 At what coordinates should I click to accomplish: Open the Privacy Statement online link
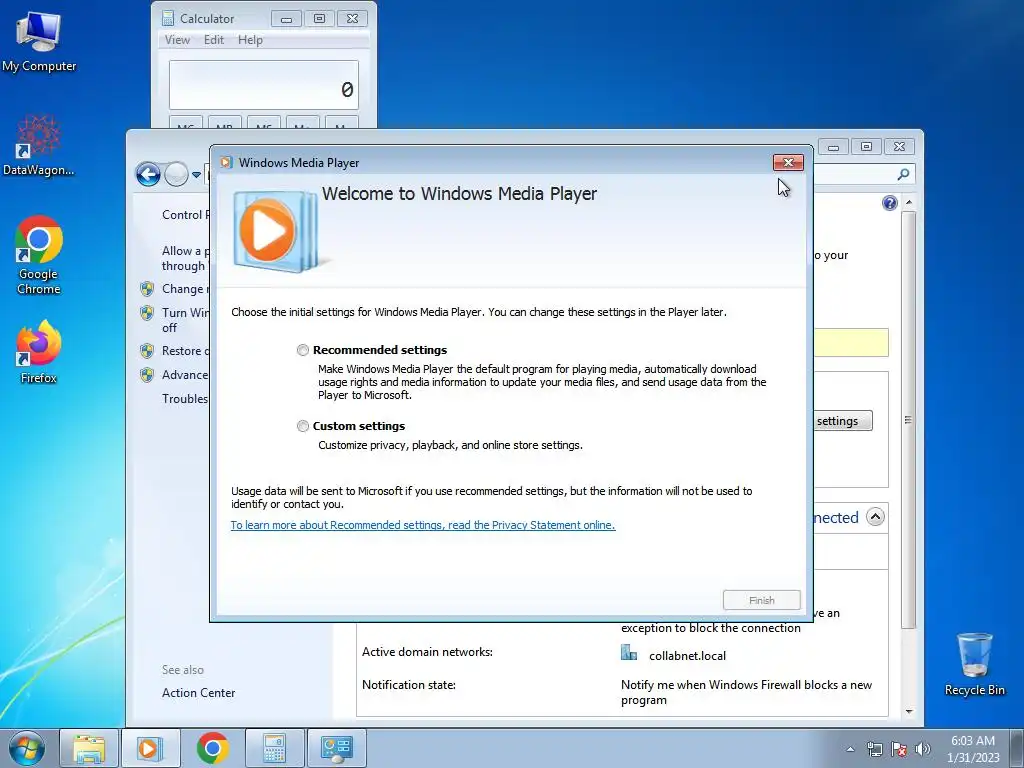423,525
